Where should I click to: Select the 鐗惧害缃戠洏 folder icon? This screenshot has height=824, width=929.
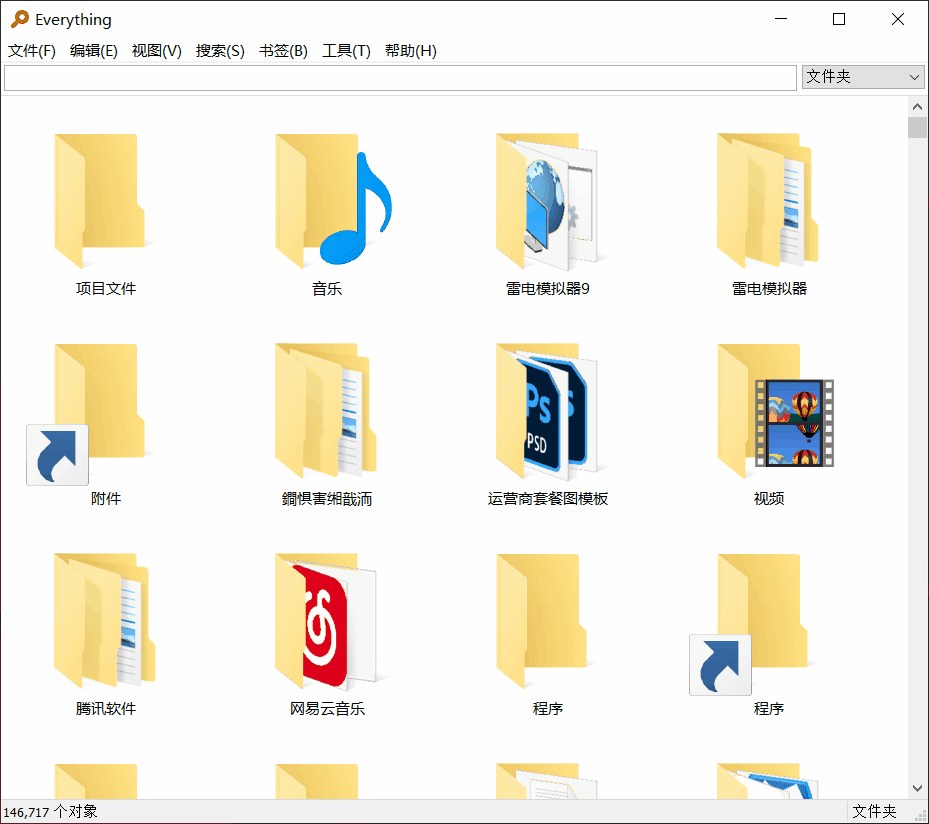pyautogui.click(x=326, y=411)
